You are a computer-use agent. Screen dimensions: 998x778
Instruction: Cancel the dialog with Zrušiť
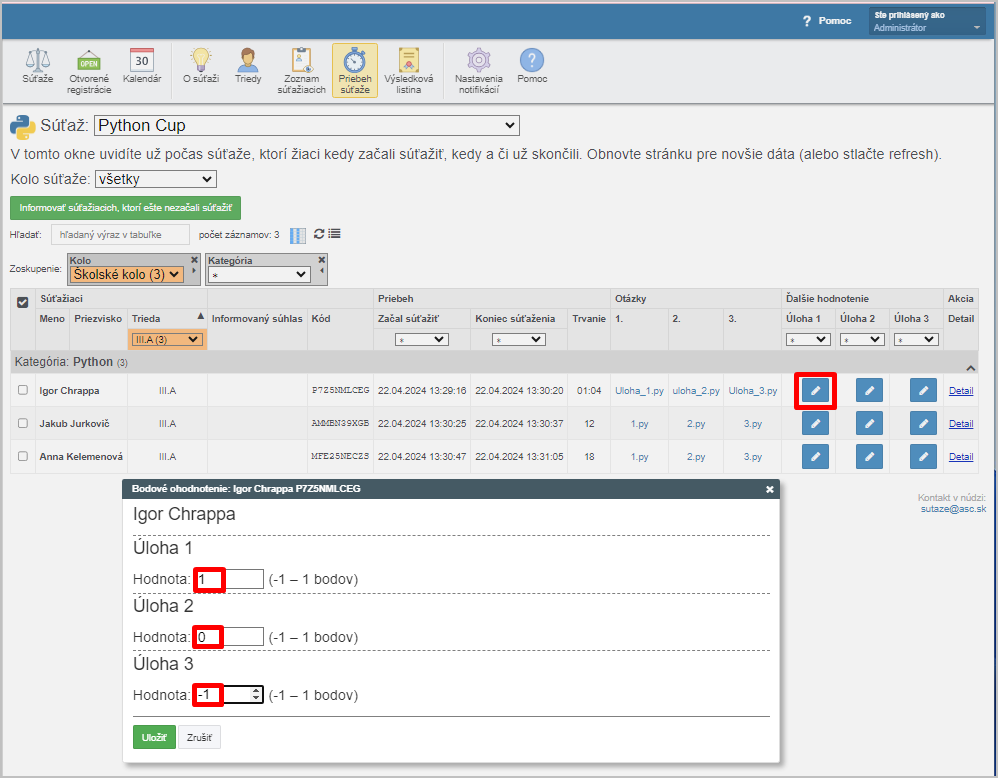pyautogui.click(x=199, y=737)
